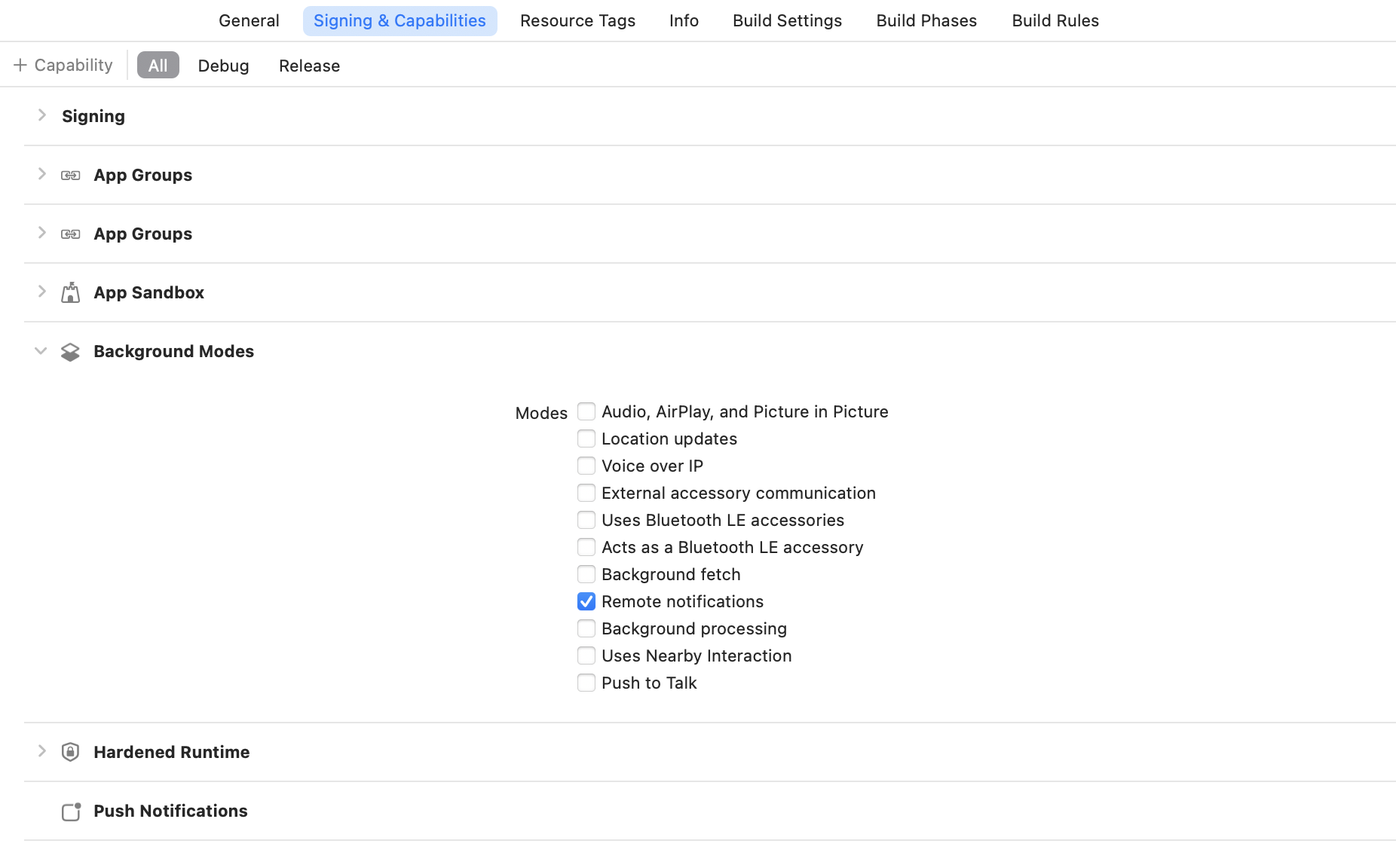The width and height of the screenshot is (1396, 868).
Task: Expand the second App Groups section
Action: [x=42, y=233]
